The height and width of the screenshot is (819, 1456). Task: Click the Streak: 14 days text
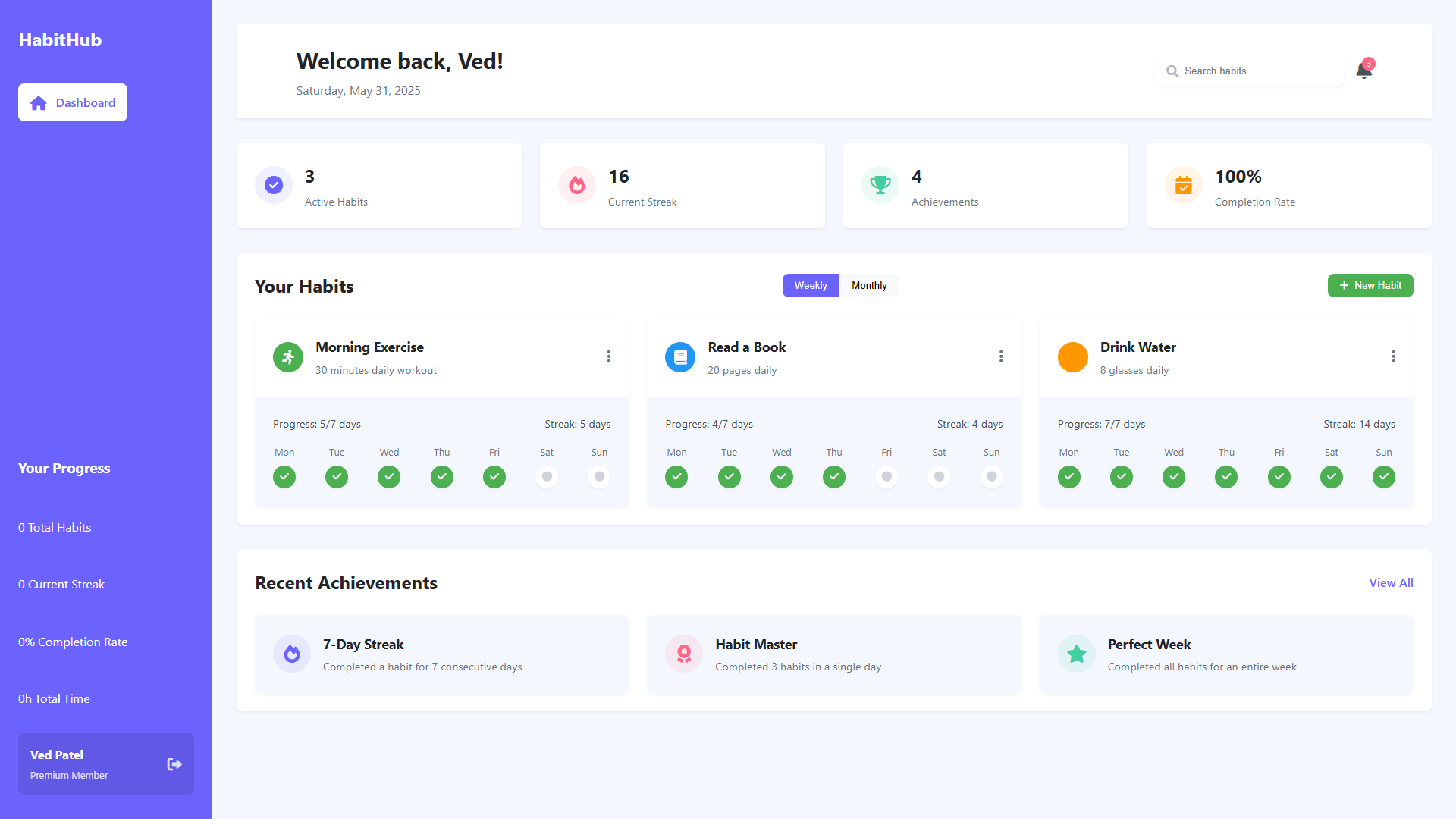click(x=1359, y=425)
